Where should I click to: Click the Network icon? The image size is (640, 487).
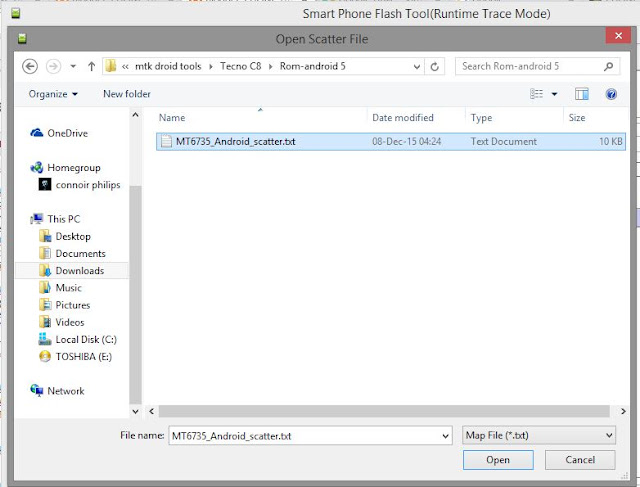coord(37,391)
